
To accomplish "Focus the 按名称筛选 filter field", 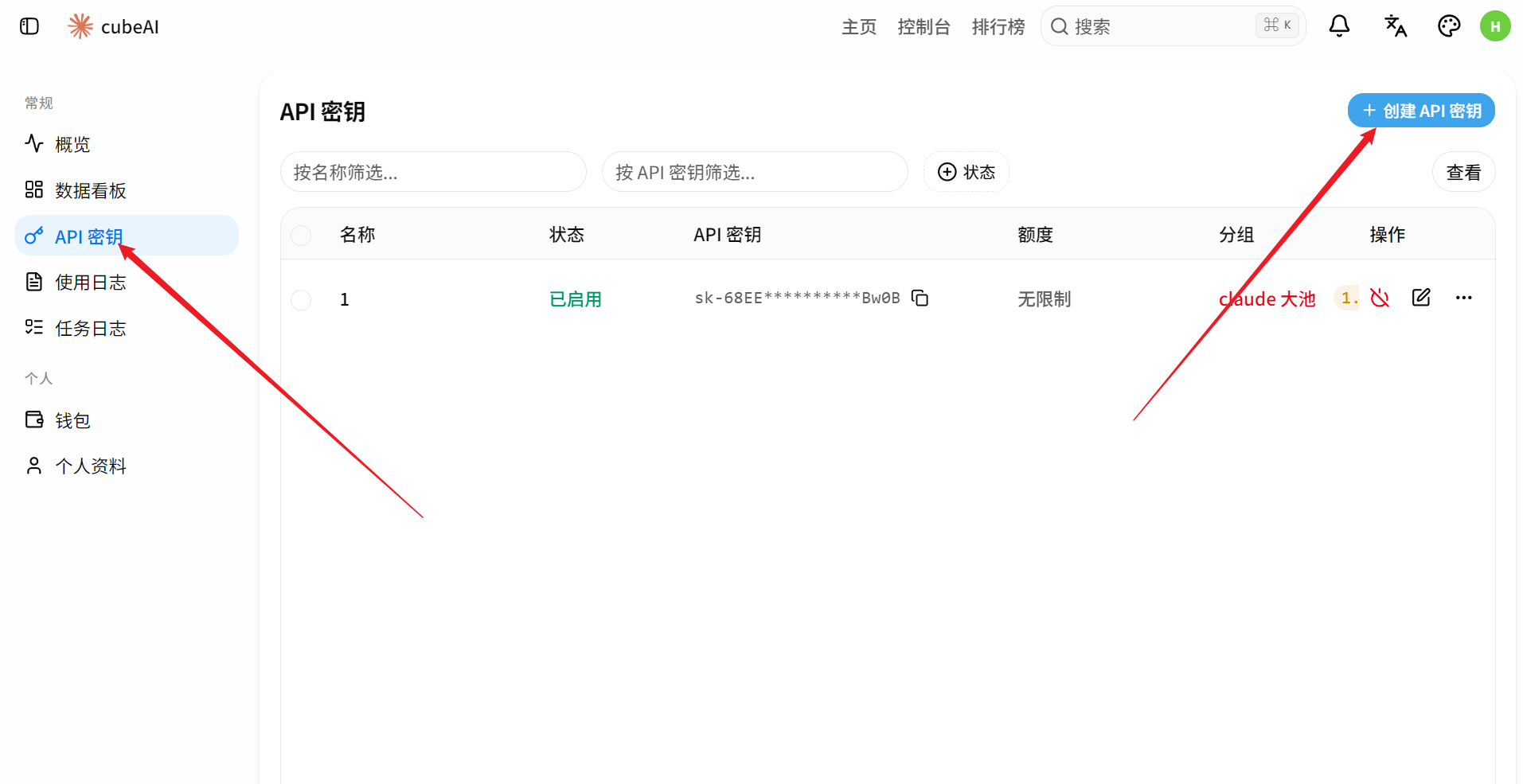I will (x=433, y=172).
